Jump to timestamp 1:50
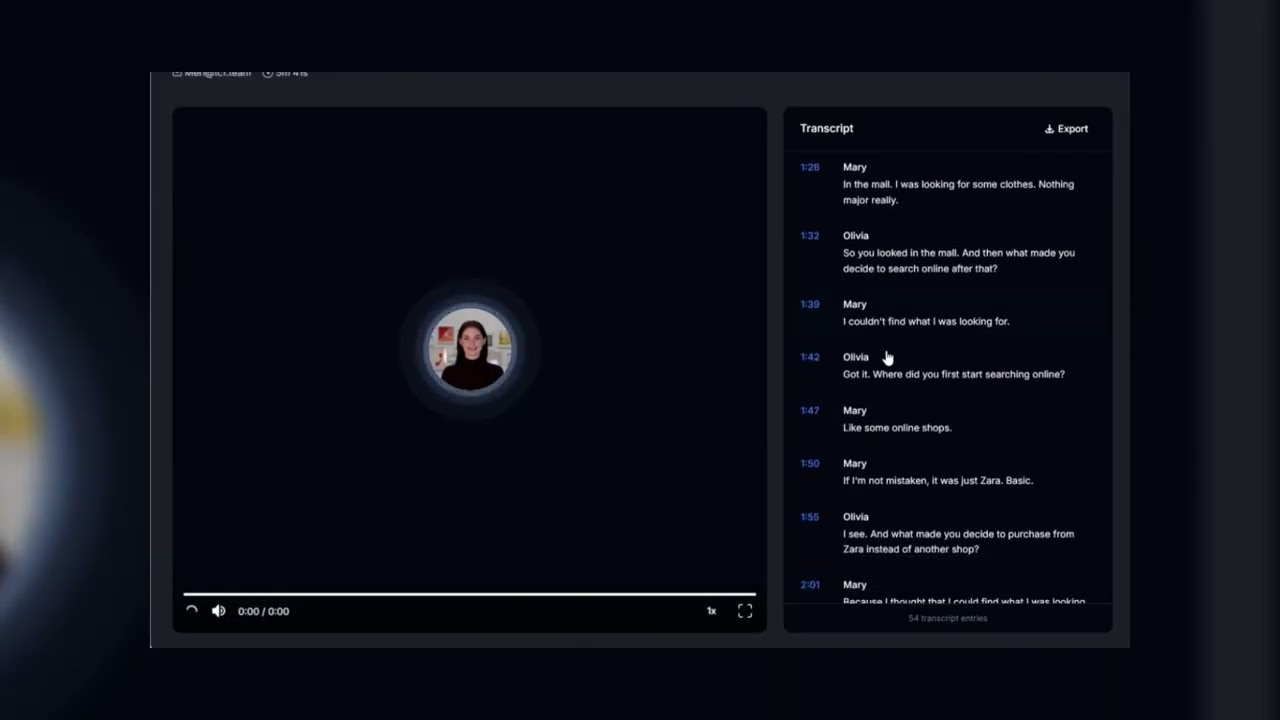The image size is (1280, 720). pyautogui.click(x=810, y=464)
